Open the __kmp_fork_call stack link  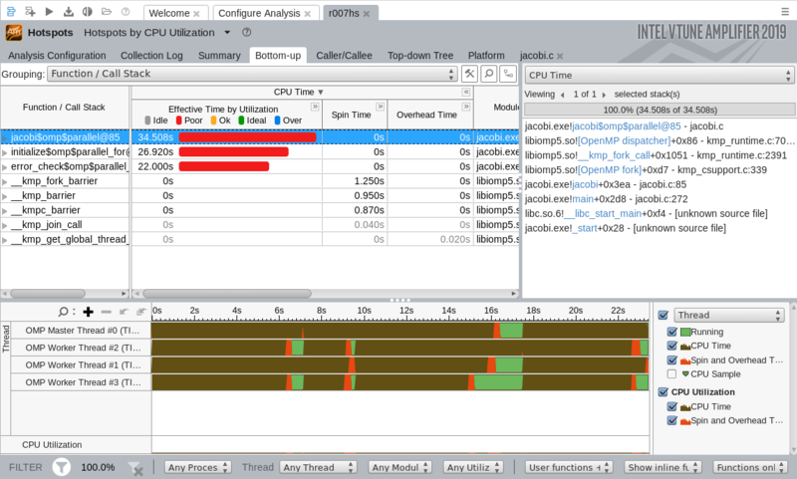pos(614,156)
